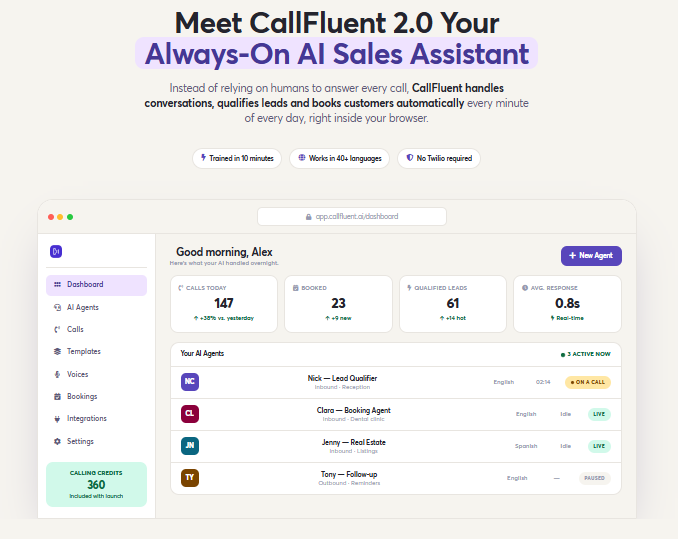Screen dimensions: 678x539
Task: Click the Integrations plug icon
Action: 57,419
